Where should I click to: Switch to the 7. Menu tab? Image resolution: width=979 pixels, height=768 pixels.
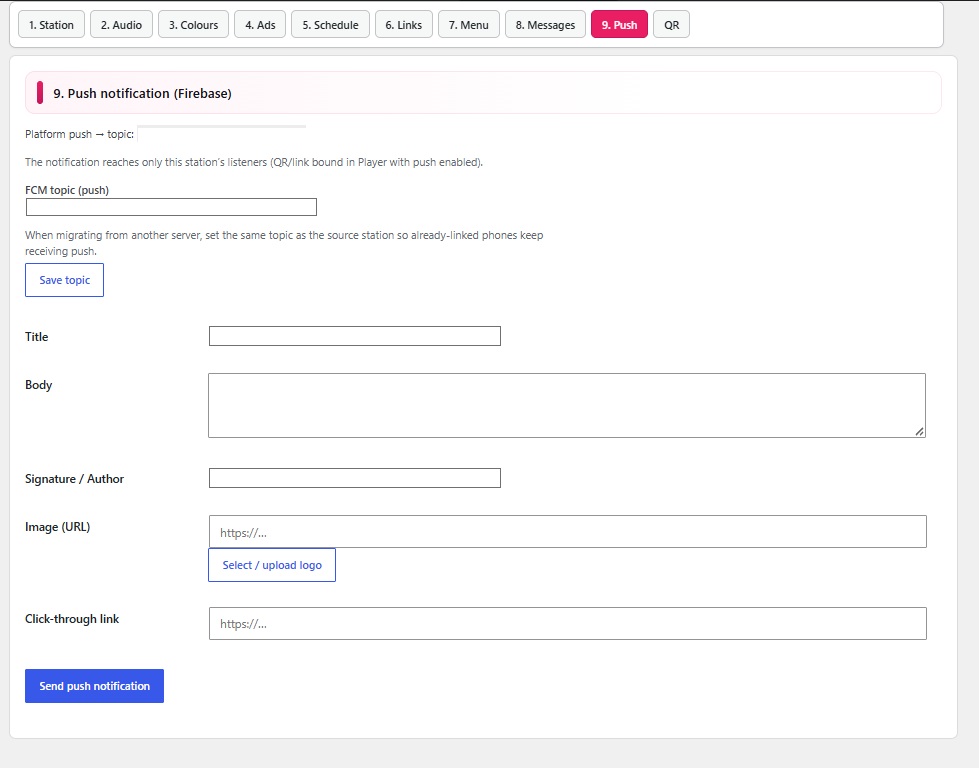coord(468,25)
